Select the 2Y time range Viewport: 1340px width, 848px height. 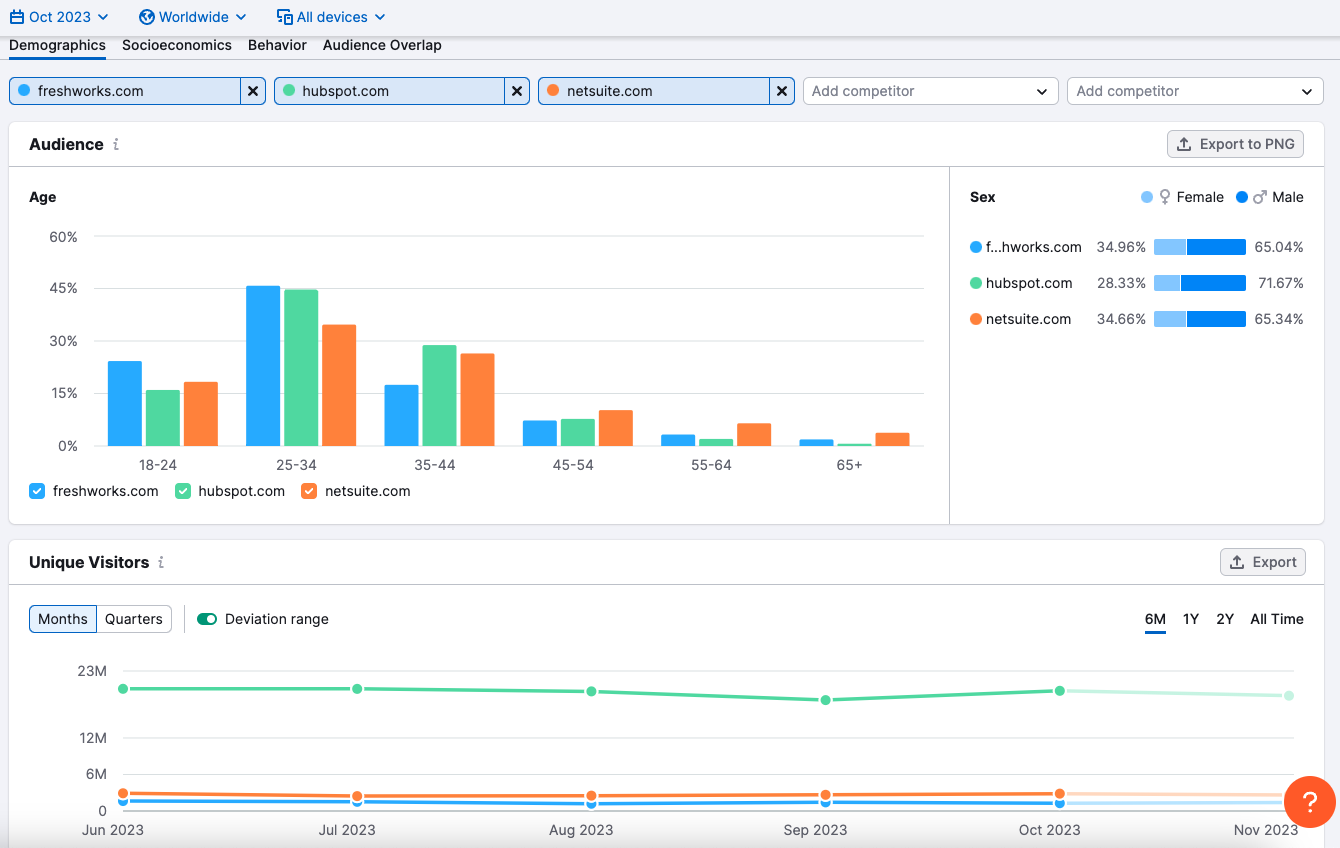pyautogui.click(x=1225, y=619)
